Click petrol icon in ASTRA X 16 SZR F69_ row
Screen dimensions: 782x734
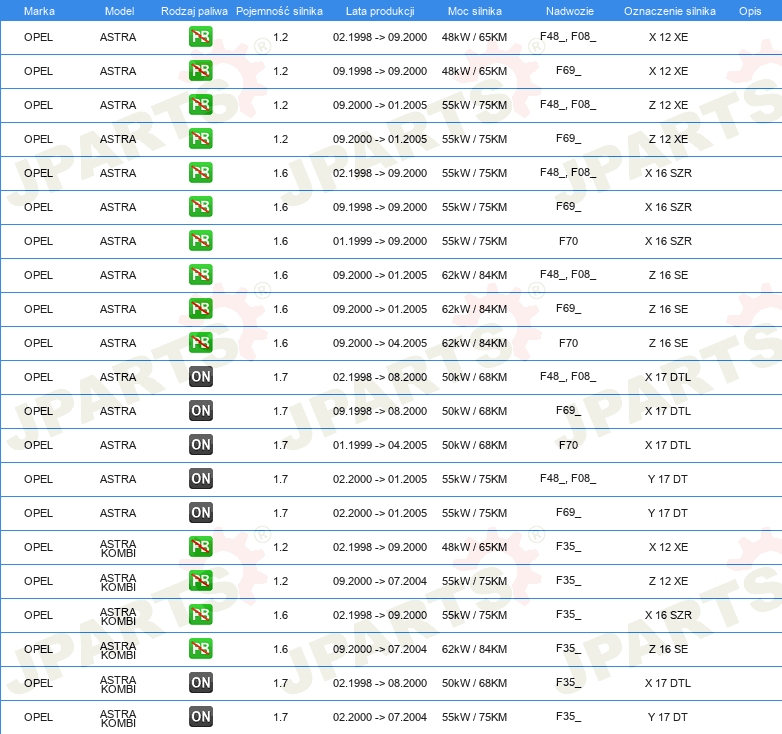200,207
